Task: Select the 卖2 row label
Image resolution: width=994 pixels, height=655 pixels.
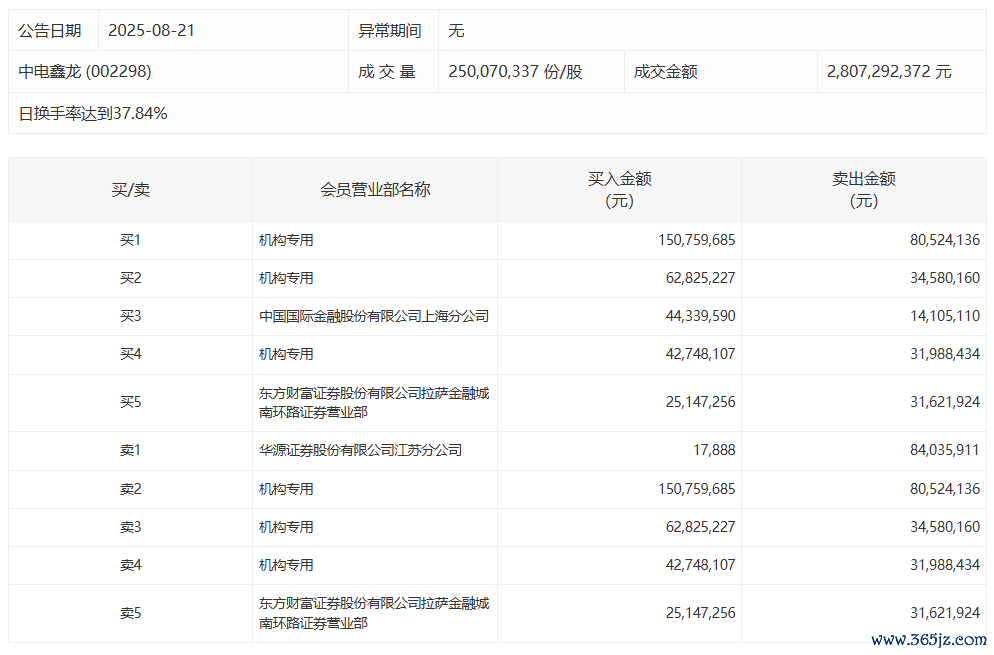Action: coord(131,490)
